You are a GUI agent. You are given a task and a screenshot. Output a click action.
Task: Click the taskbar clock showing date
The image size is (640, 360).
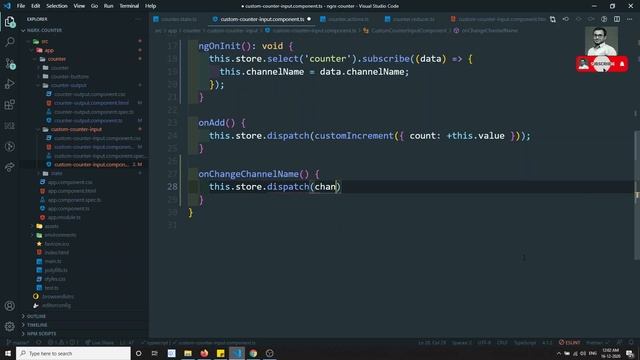tap(611, 353)
